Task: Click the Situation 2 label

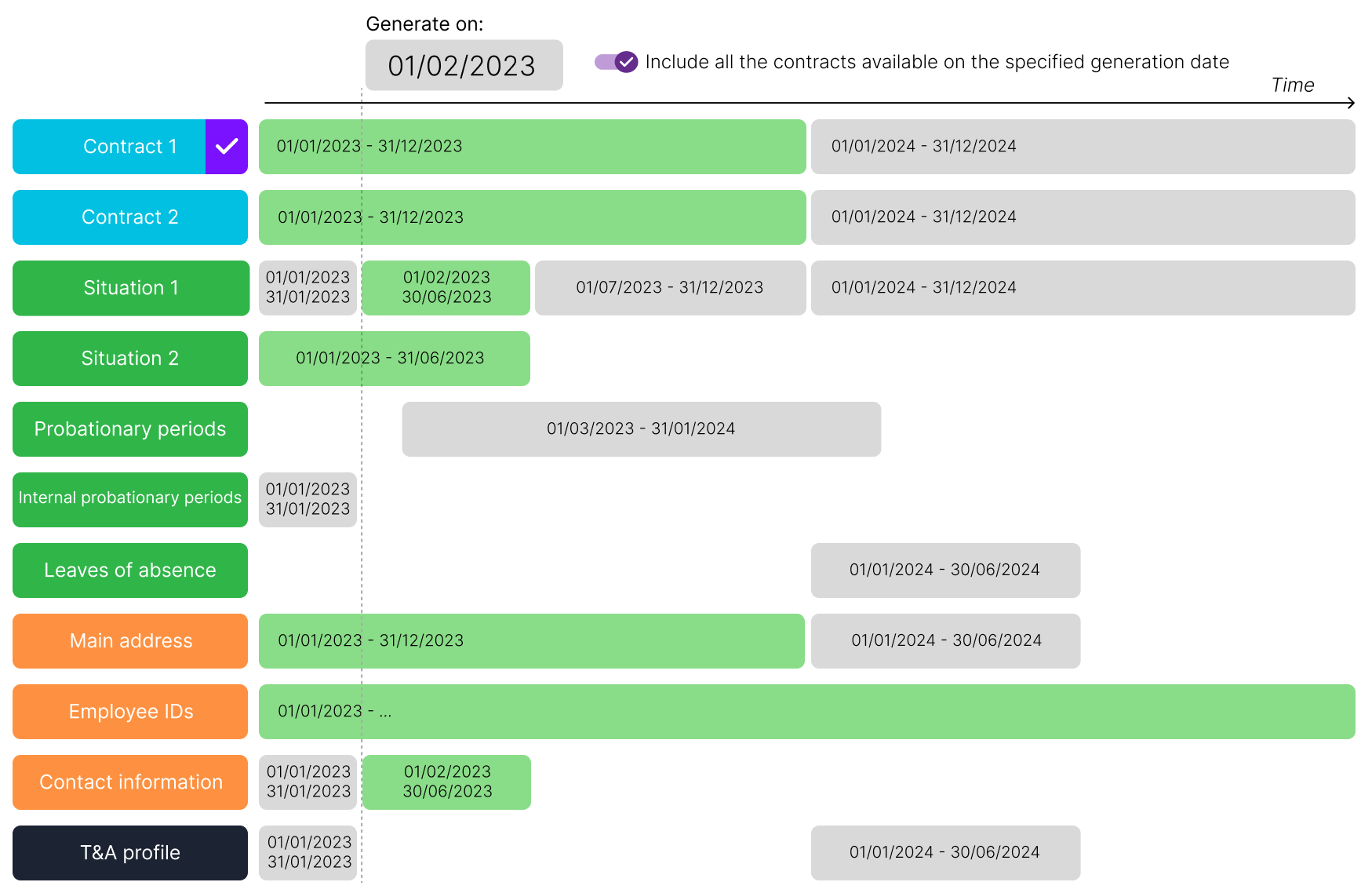Action: 130,359
